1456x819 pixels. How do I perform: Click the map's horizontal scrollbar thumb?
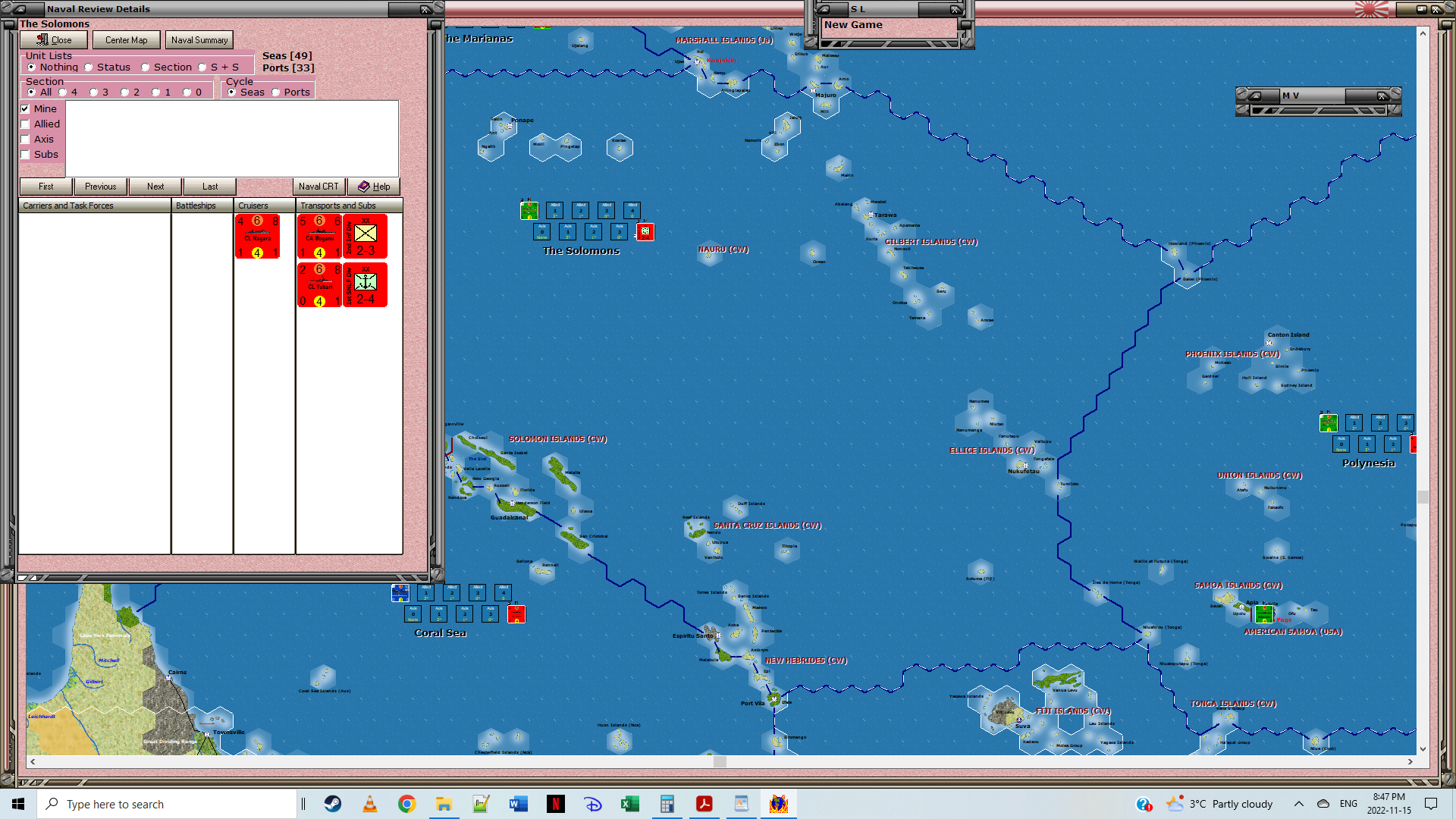tap(720, 761)
